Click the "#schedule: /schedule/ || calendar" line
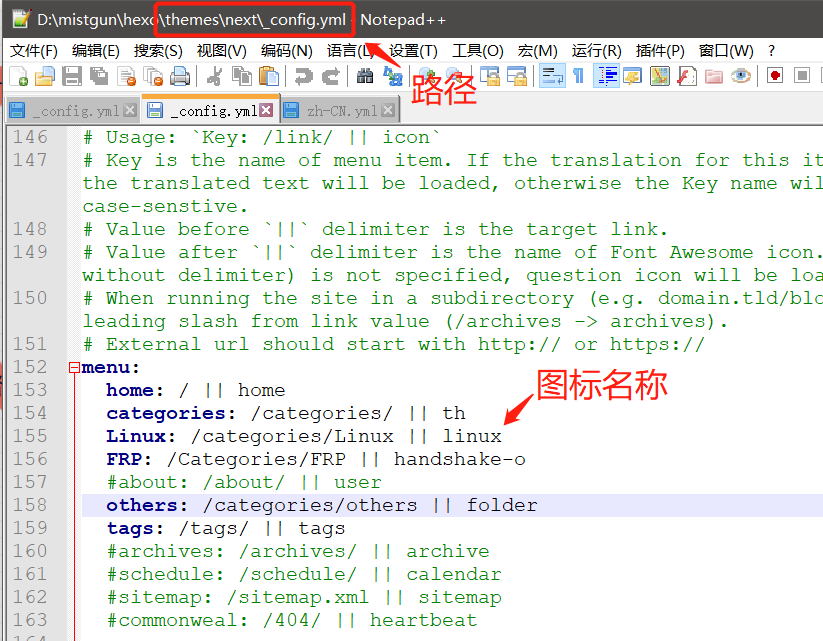This screenshot has width=823, height=641. tap(303, 574)
